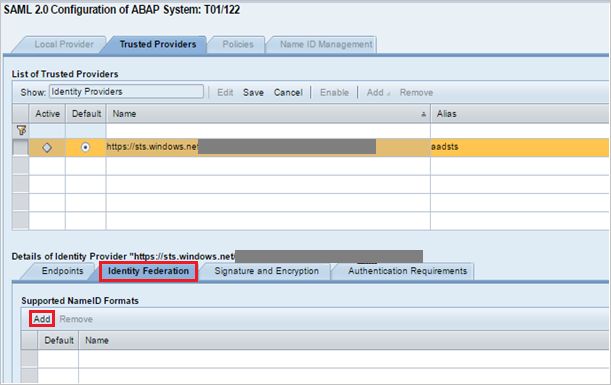Select the Default radio button for aadsts
This screenshot has height=385, width=611.
(85, 147)
